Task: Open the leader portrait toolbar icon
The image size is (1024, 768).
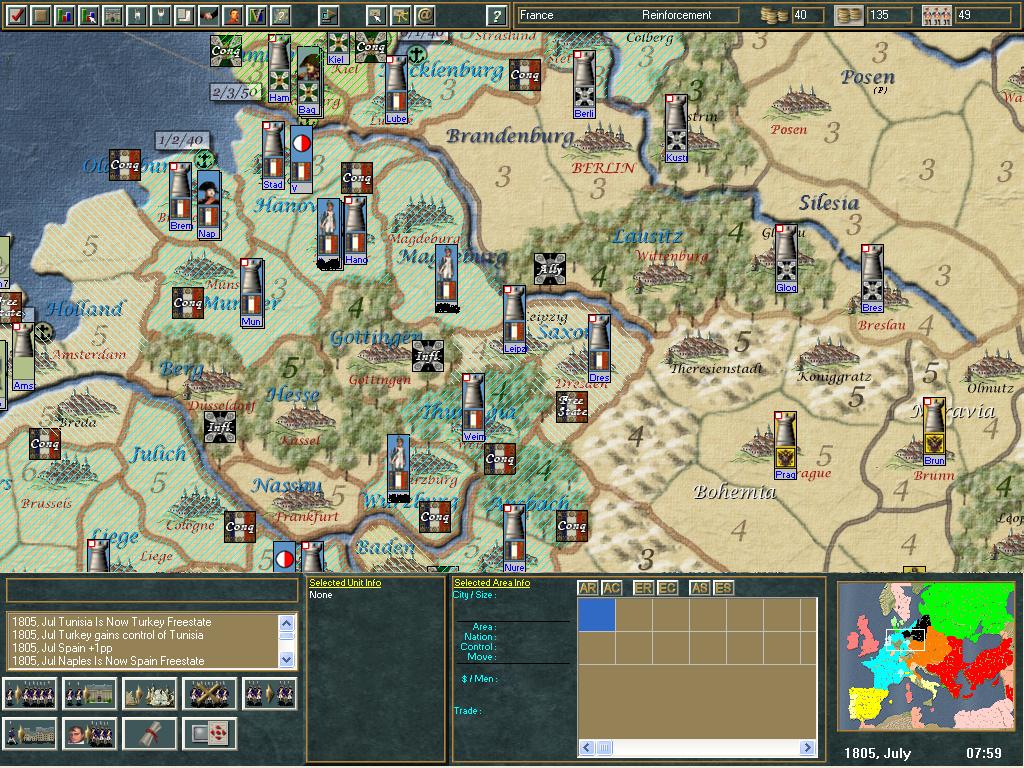Action: 233,15
